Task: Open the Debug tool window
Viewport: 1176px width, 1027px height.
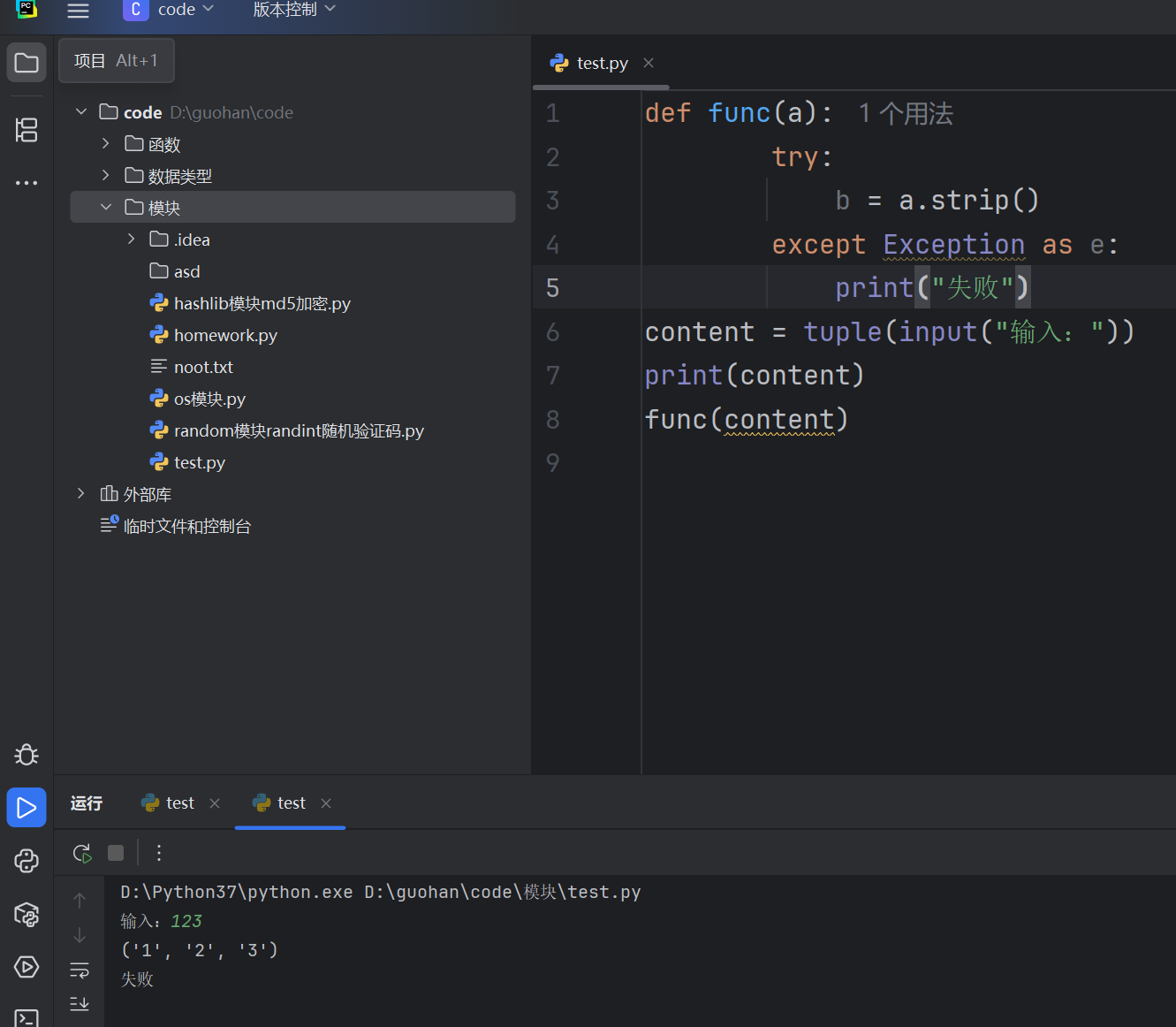Action: [x=27, y=755]
